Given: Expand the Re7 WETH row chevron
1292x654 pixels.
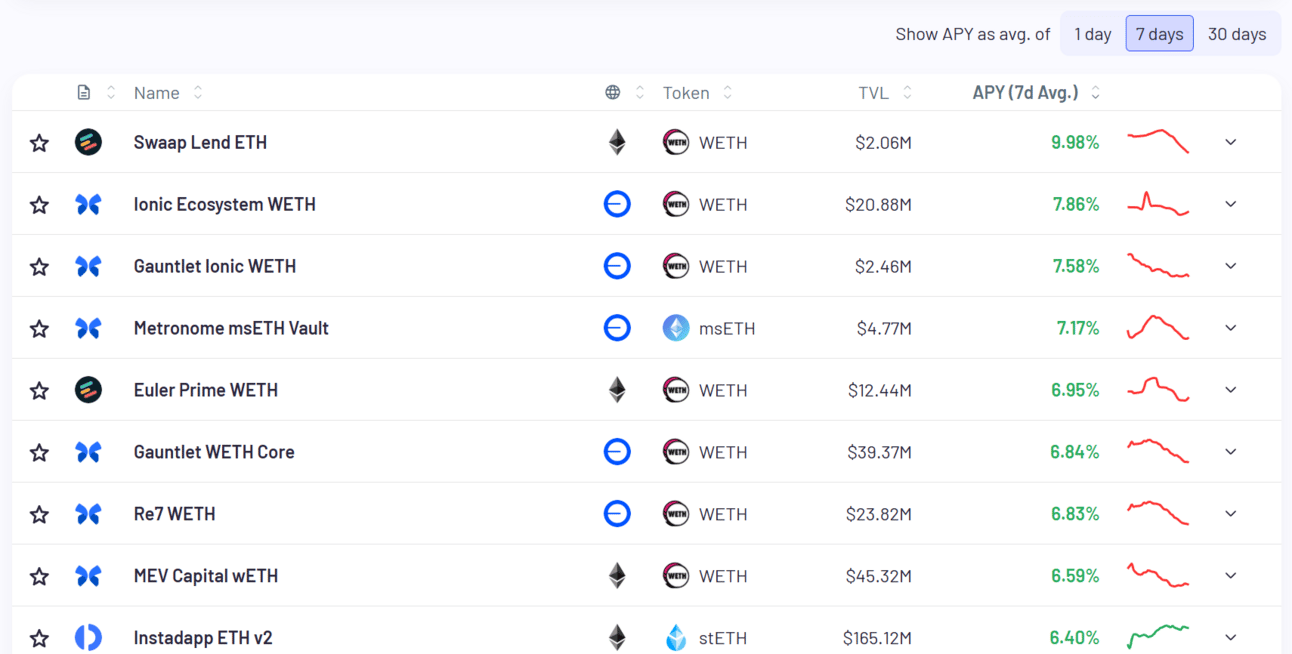Looking at the screenshot, I should pyautogui.click(x=1231, y=514).
